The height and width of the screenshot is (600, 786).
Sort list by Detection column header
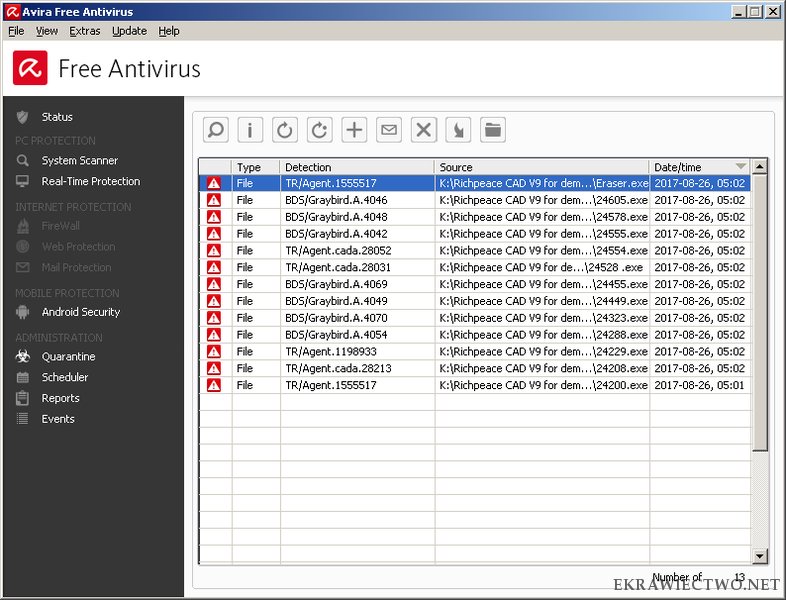356,167
